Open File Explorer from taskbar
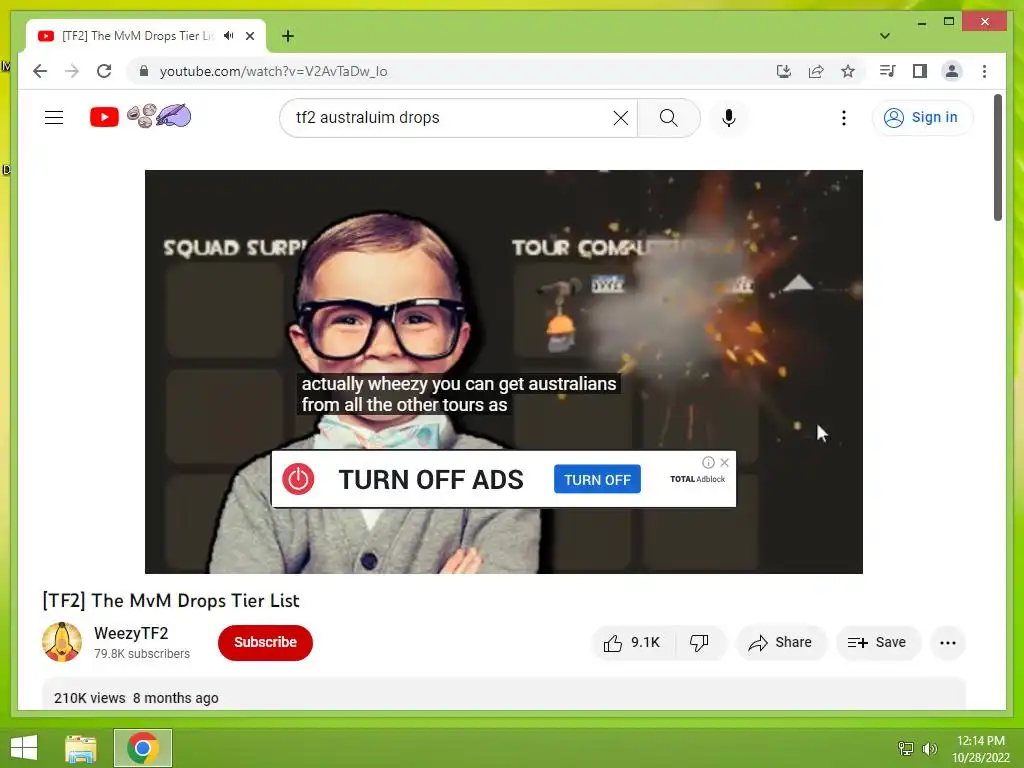The image size is (1024, 768). pyautogui.click(x=81, y=748)
